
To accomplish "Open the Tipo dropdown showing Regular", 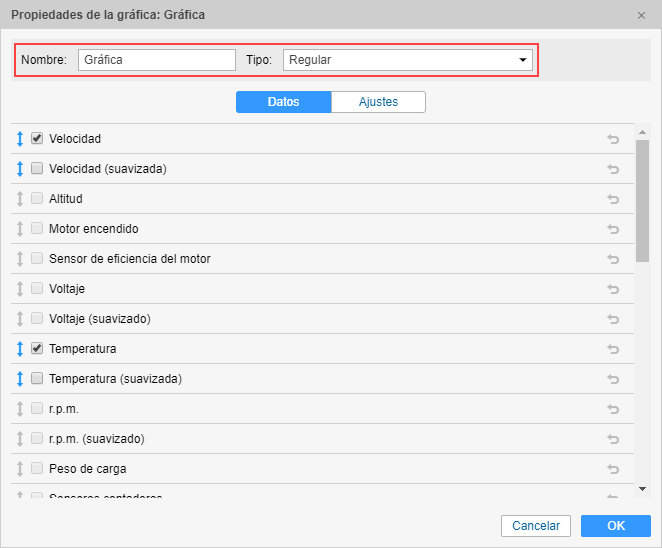I will coord(408,60).
